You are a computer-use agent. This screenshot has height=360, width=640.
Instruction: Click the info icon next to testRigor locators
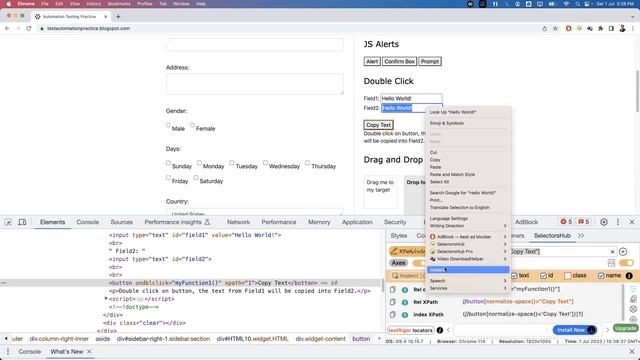tap(440, 330)
